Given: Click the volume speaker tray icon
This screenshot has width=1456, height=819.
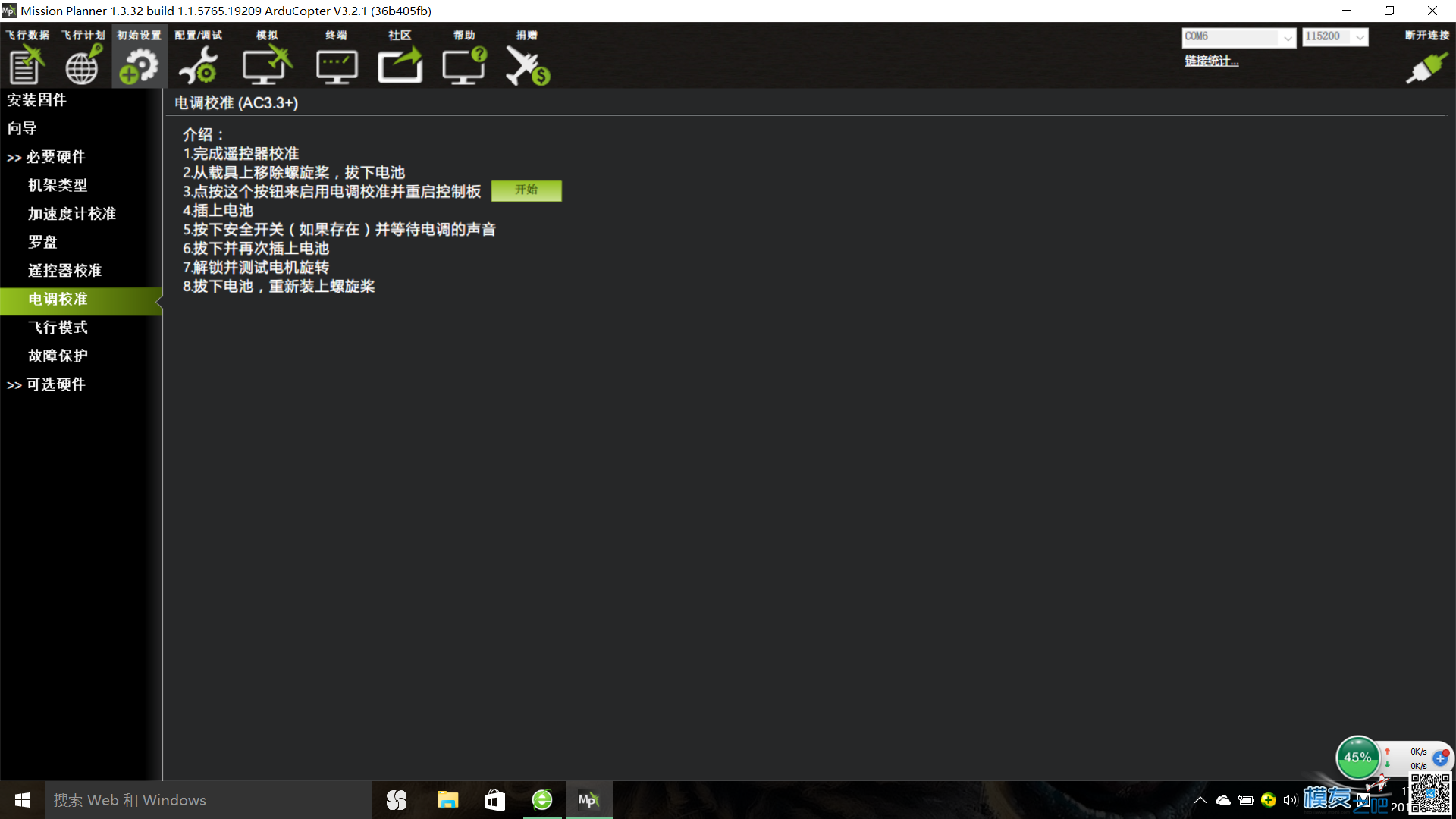Looking at the screenshot, I should tap(1291, 800).
